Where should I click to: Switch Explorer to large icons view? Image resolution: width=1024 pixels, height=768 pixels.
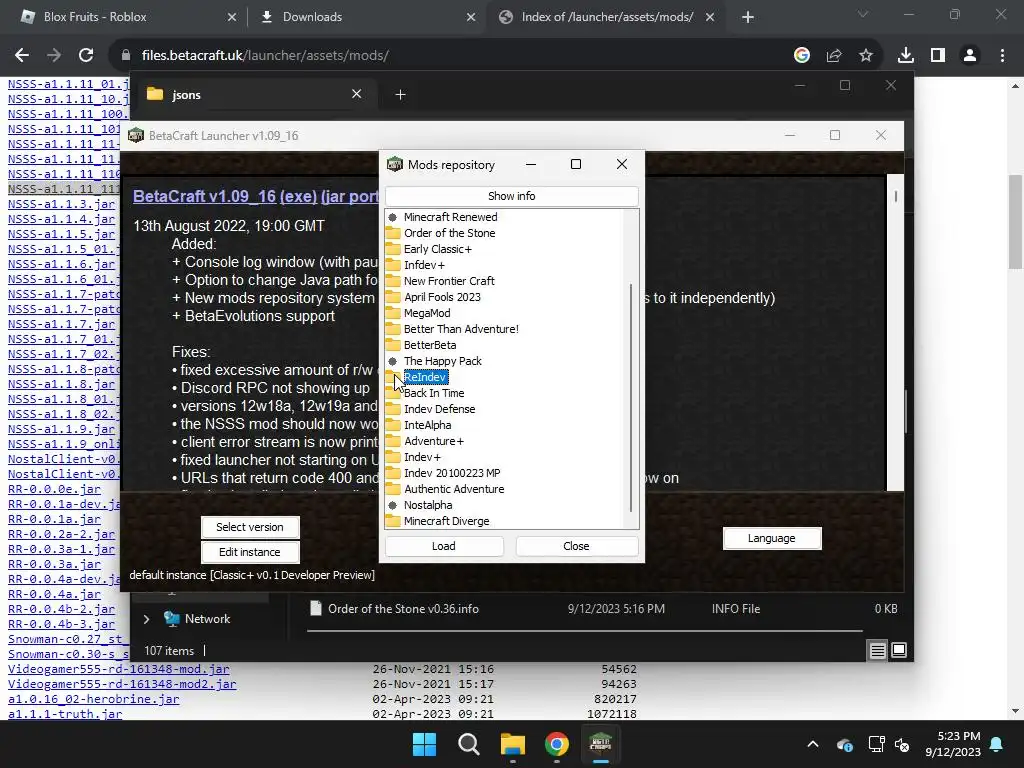pyautogui.click(x=899, y=650)
